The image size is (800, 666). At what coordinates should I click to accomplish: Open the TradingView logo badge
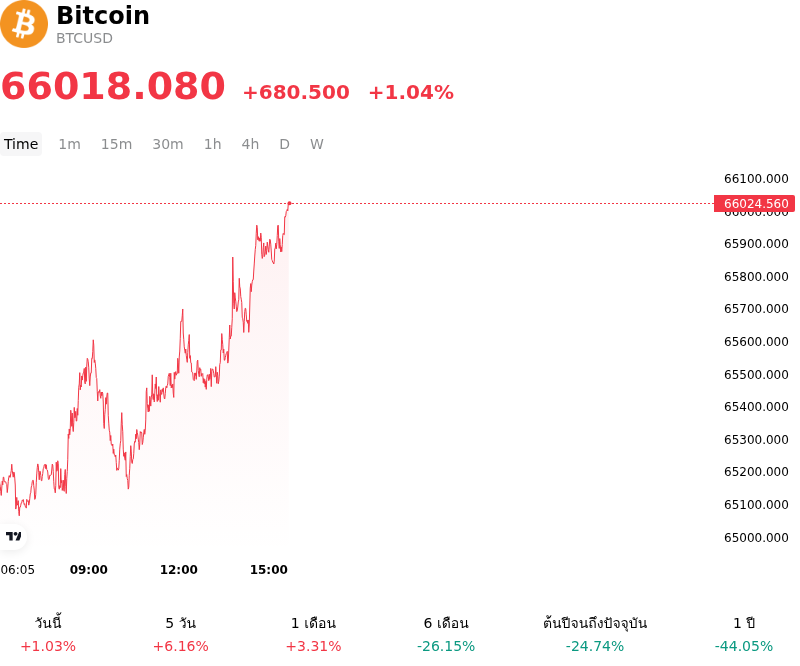13,536
